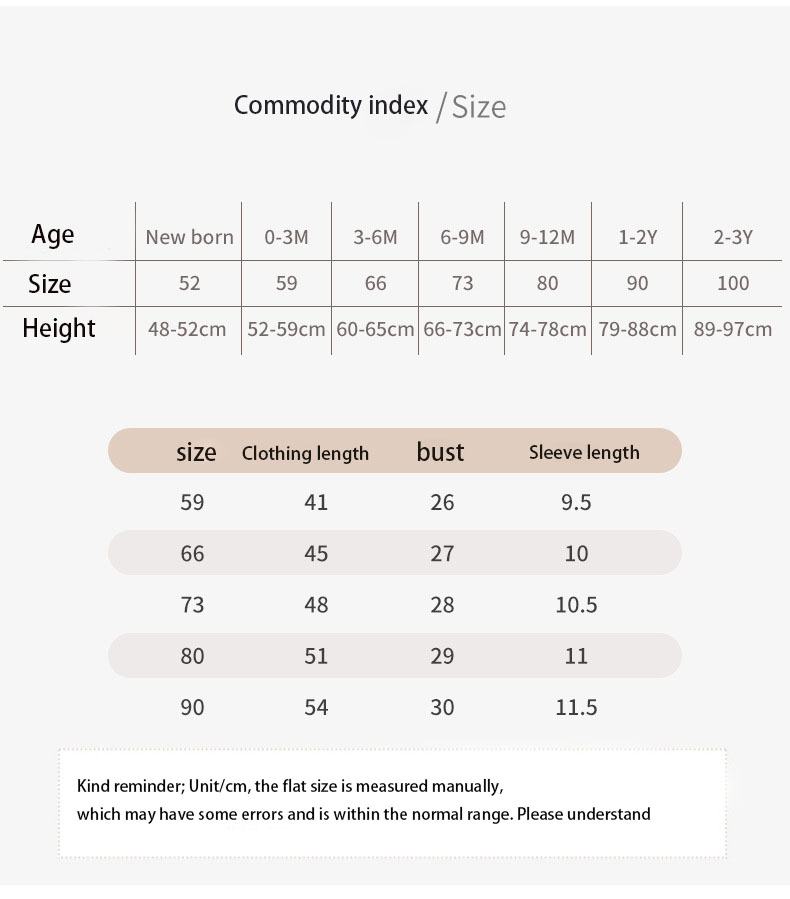Viewport: 790px width, 899px height.
Task: Click the sleeve length value 10.5
Action: (576, 605)
